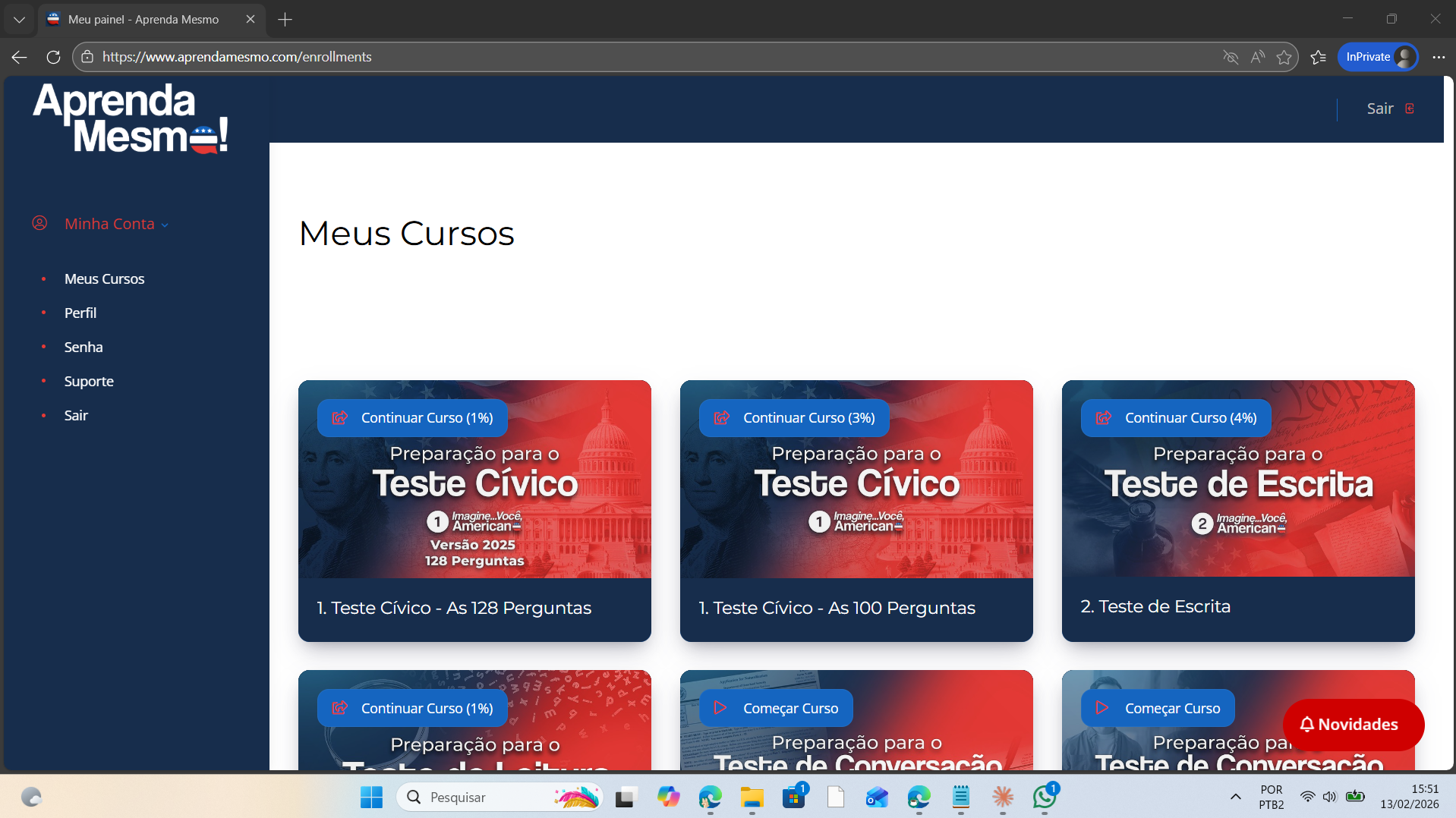Continue Teste Cívico 100 Perguntas course (3%)
This screenshot has width=1456, height=818.
794,418
